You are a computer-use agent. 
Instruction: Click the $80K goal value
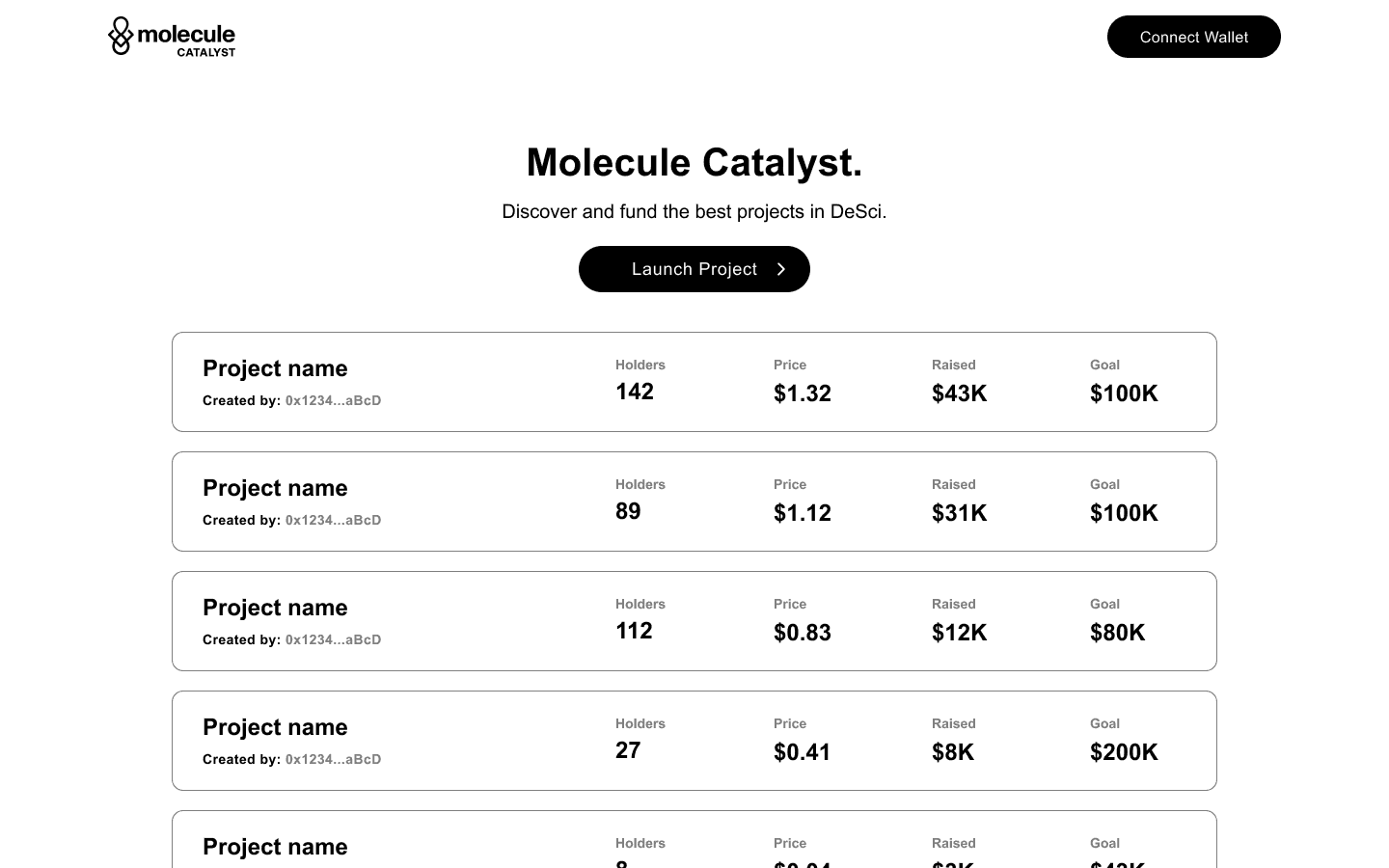[x=1118, y=633]
